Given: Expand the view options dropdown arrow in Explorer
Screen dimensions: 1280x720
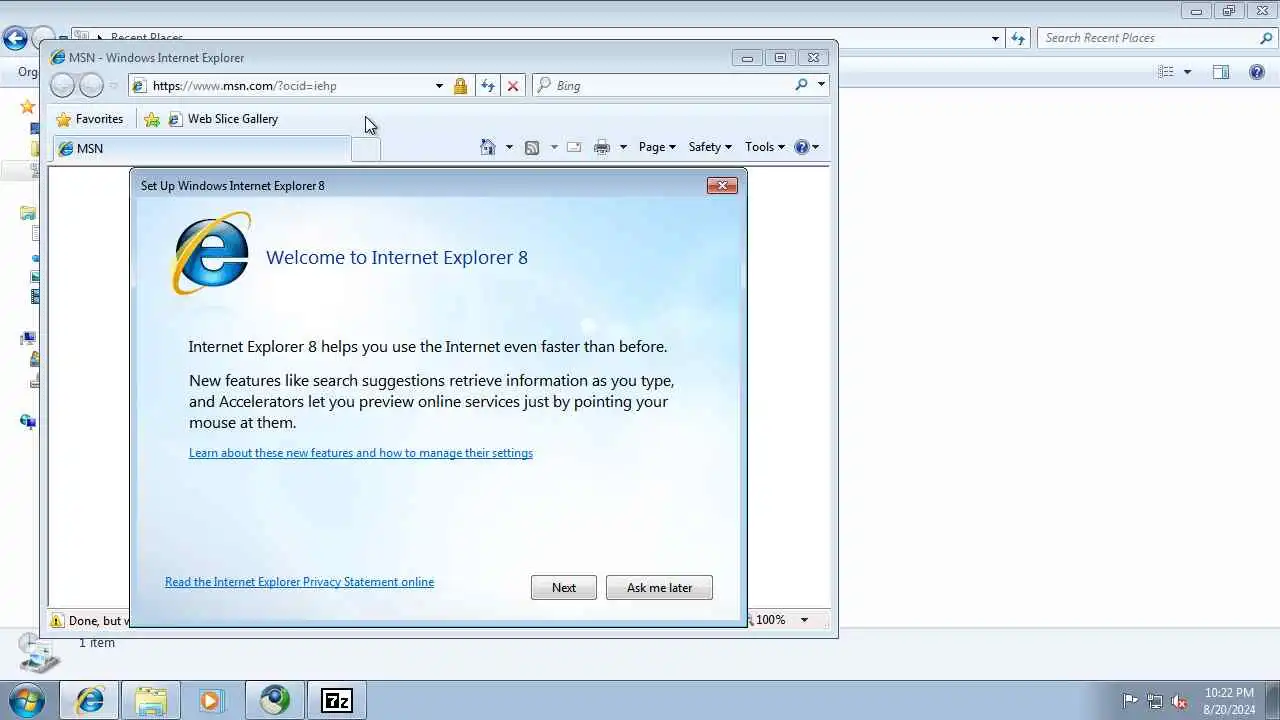Looking at the screenshot, I should pyautogui.click(x=1187, y=72).
